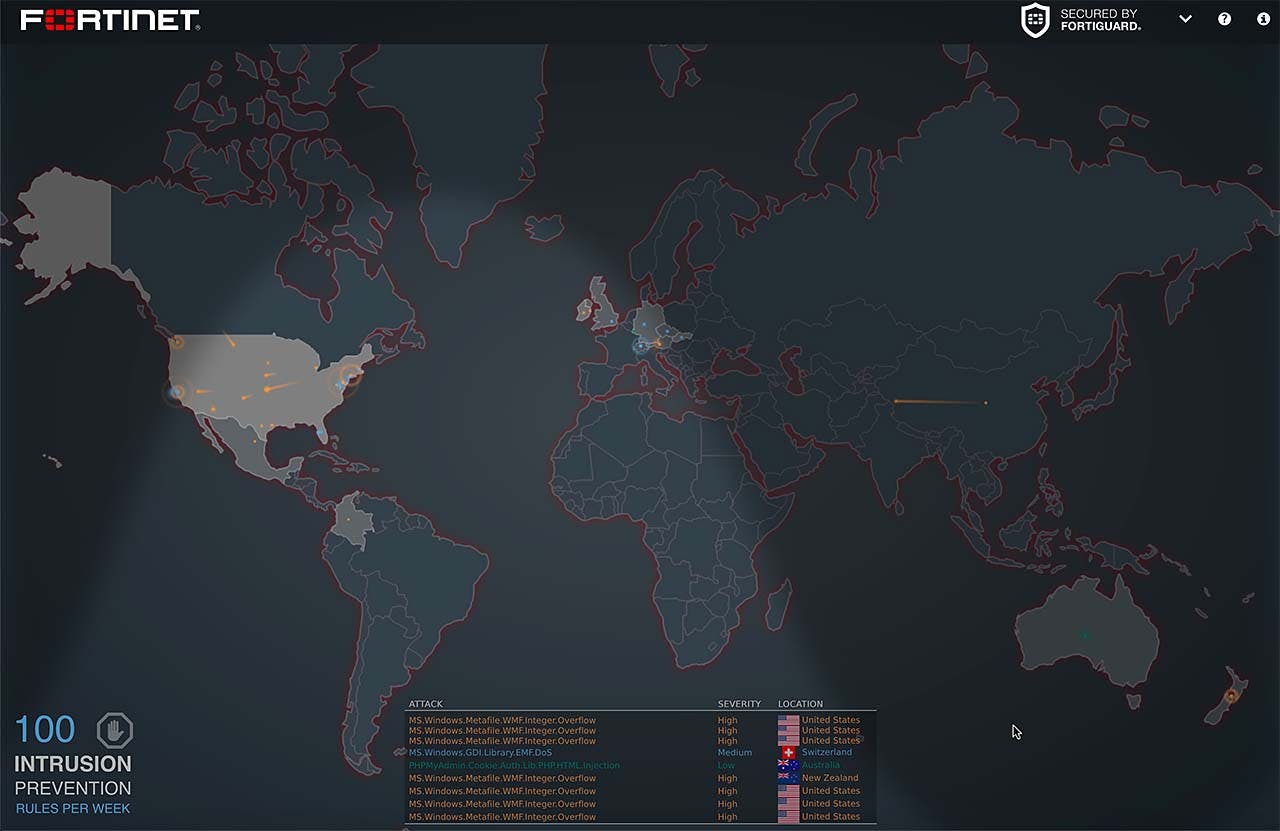Click the Switzerland flag in the attack list
Screen dimensions: 1280x831
pyautogui.click(x=788, y=752)
